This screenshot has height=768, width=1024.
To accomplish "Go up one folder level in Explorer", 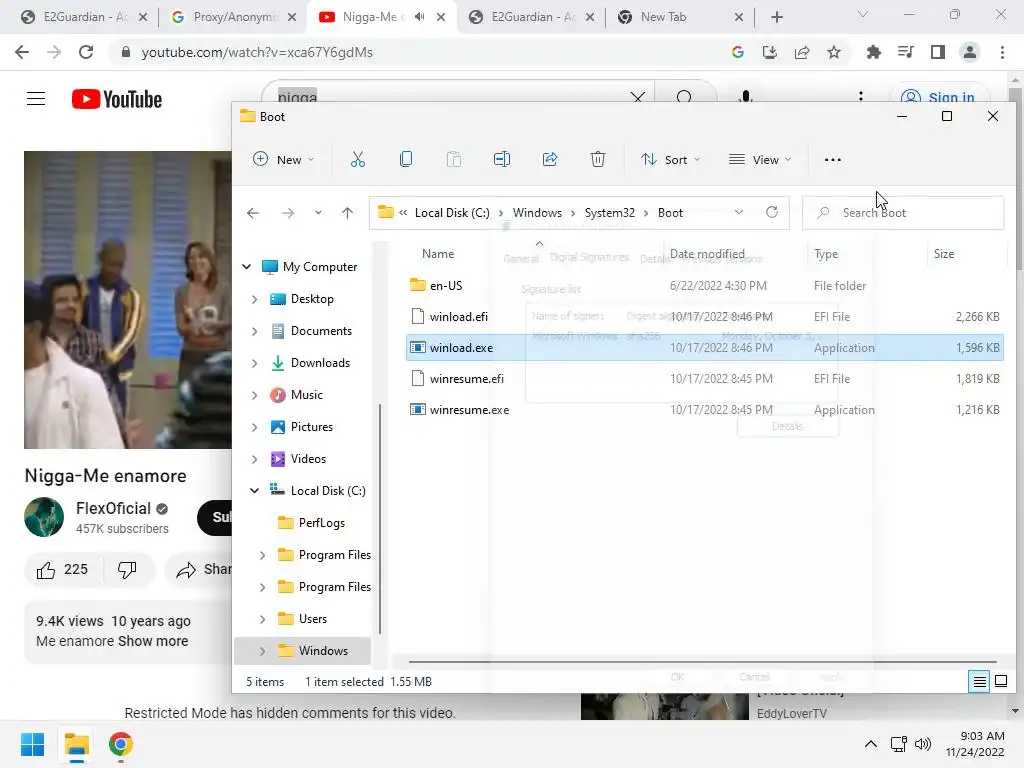I will click(347, 213).
